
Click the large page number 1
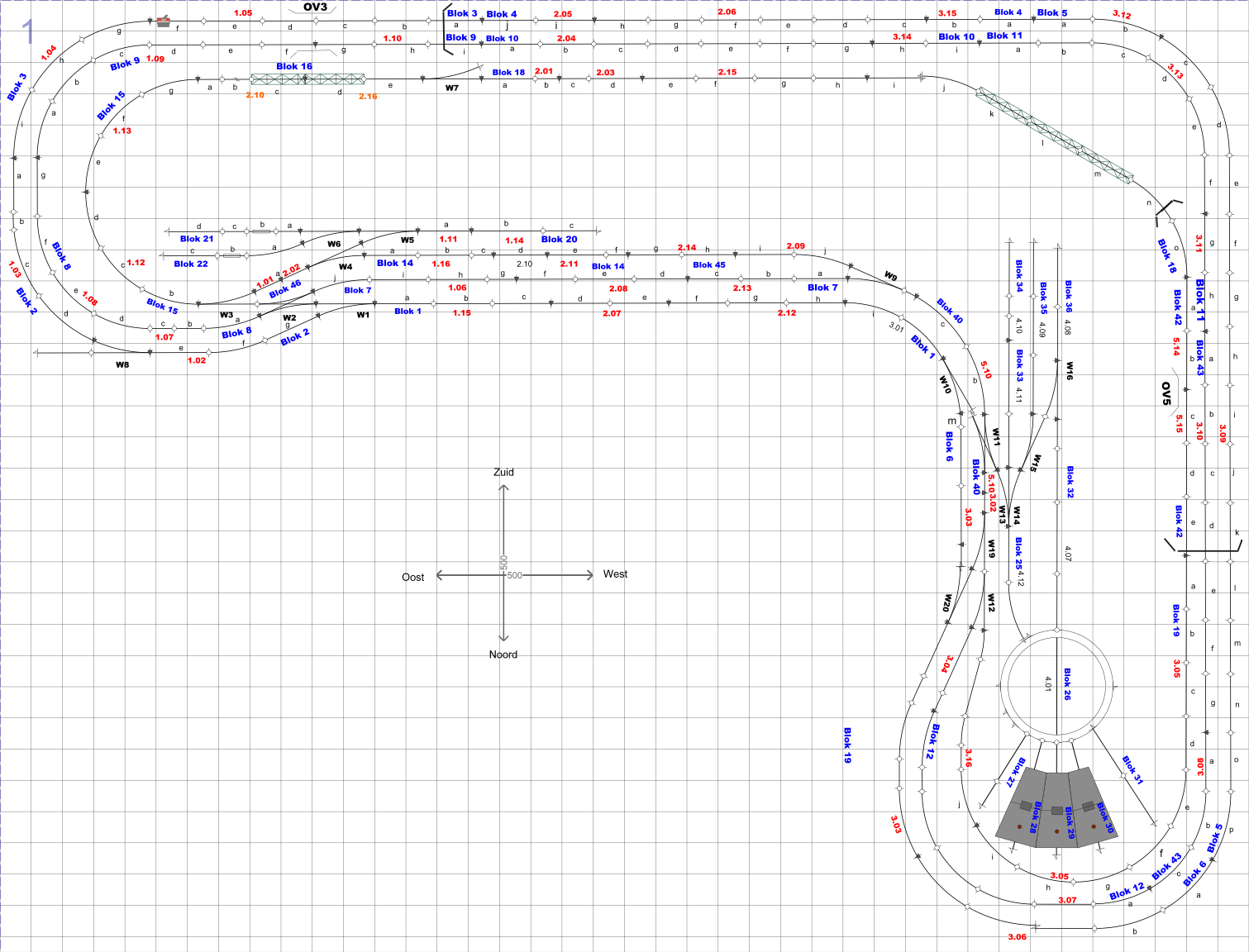[x=28, y=31]
